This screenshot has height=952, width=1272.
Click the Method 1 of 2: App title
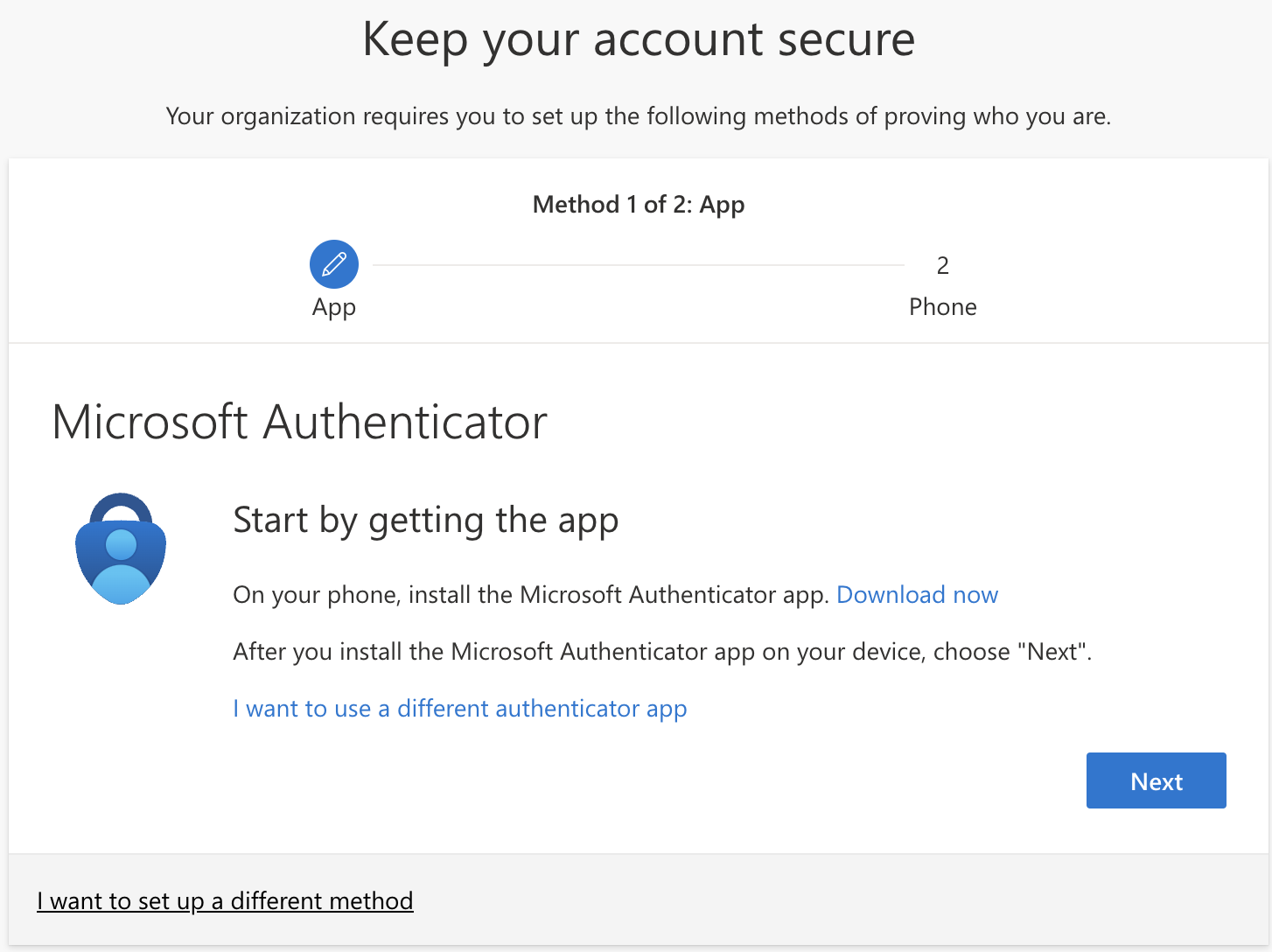639,205
